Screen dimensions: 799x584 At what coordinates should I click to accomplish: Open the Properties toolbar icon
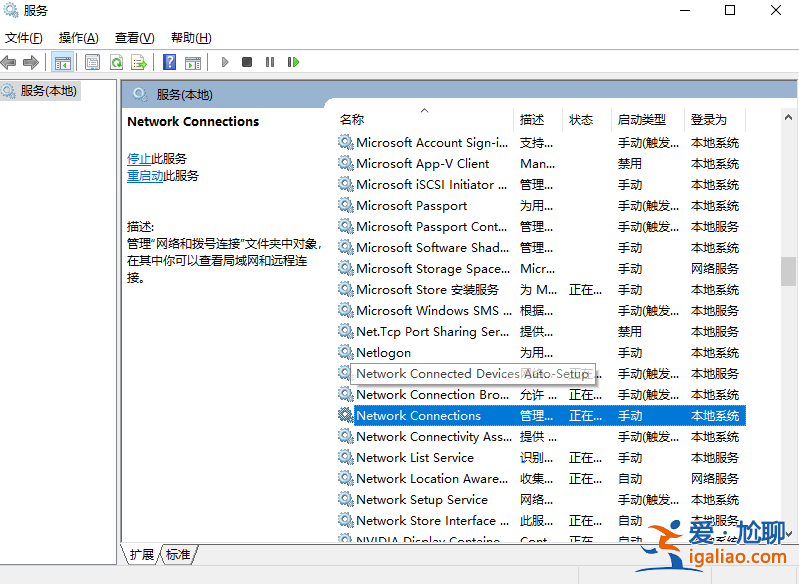(x=92, y=62)
